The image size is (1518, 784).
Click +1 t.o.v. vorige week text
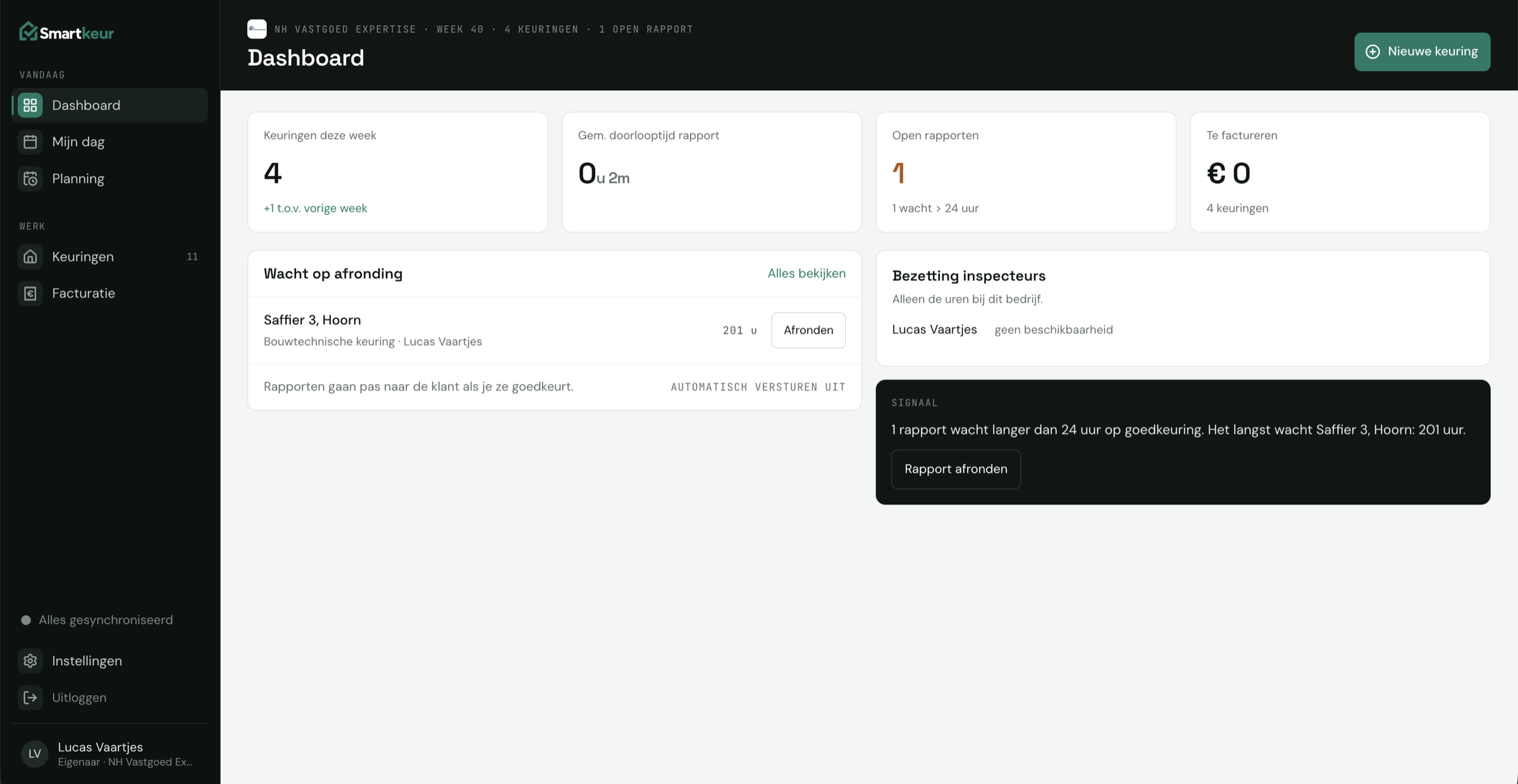(x=315, y=208)
